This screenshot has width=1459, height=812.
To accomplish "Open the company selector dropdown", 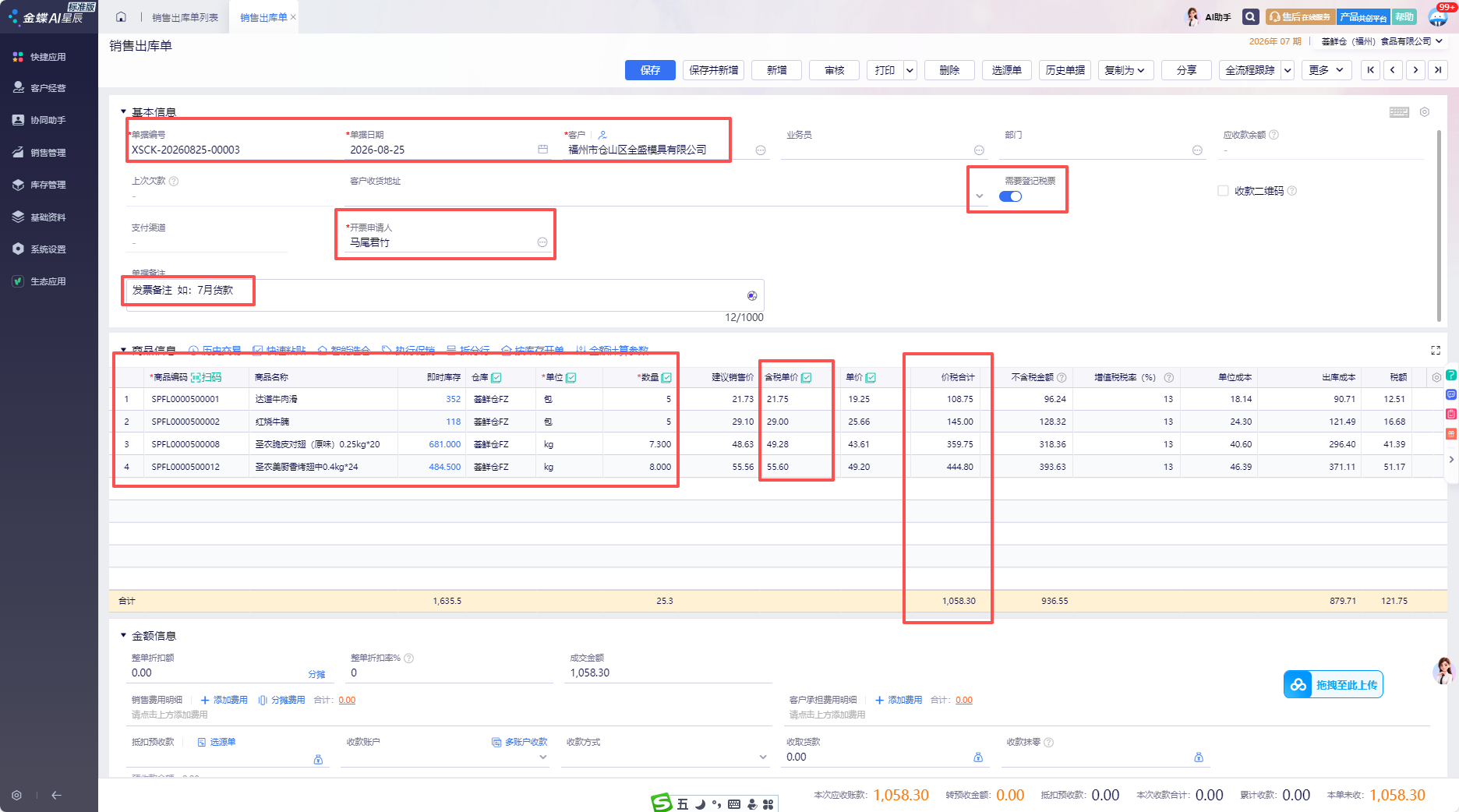I will (1383, 41).
